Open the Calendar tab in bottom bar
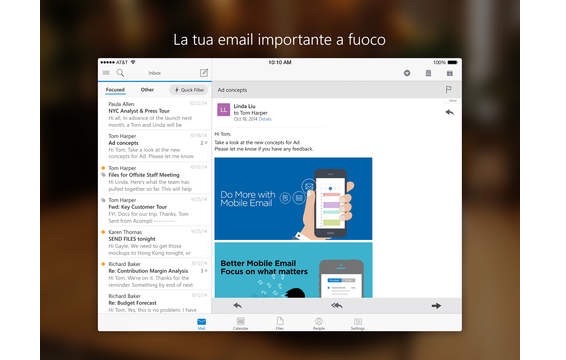 pyautogui.click(x=240, y=323)
